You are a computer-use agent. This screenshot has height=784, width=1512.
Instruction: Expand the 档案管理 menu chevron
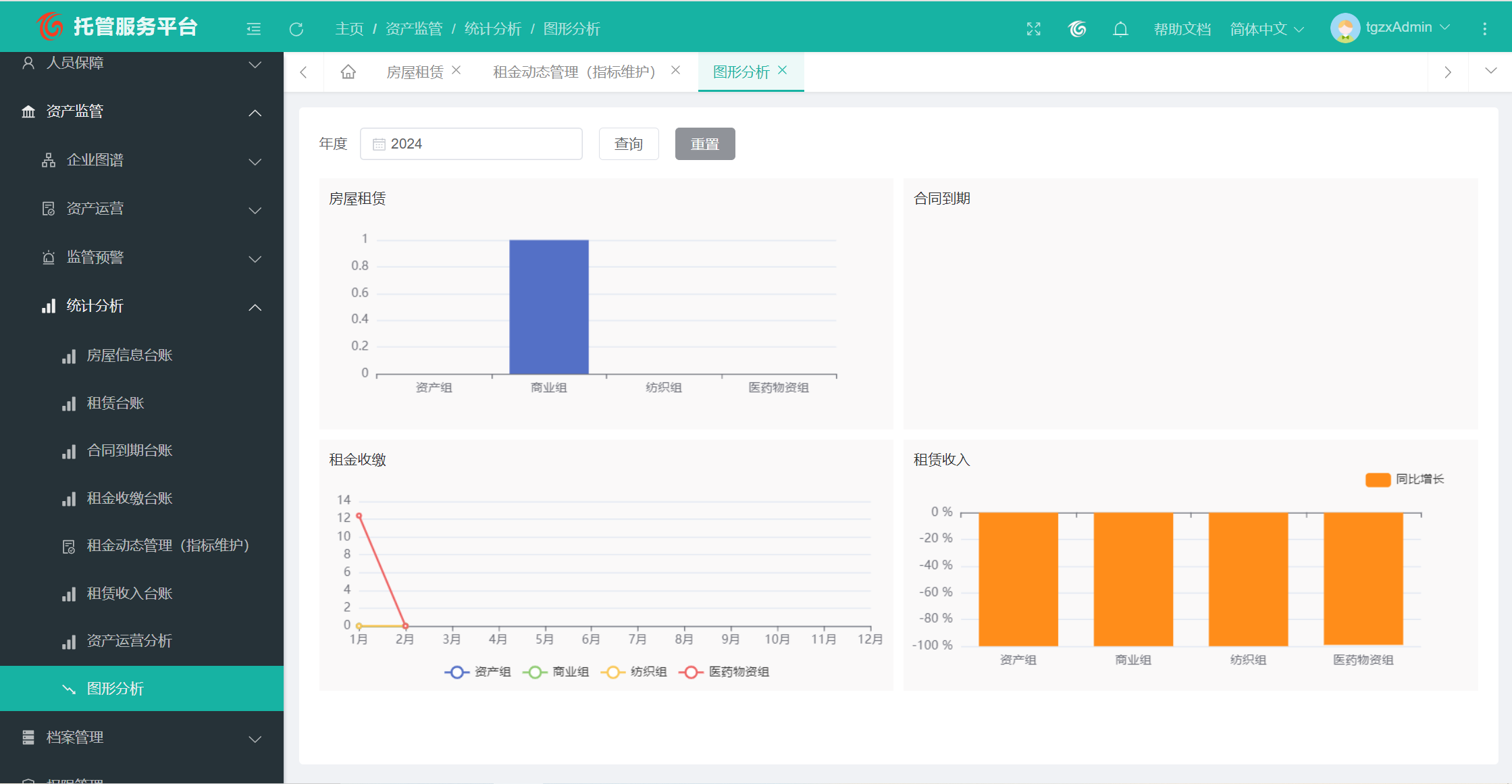(x=255, y=739)
